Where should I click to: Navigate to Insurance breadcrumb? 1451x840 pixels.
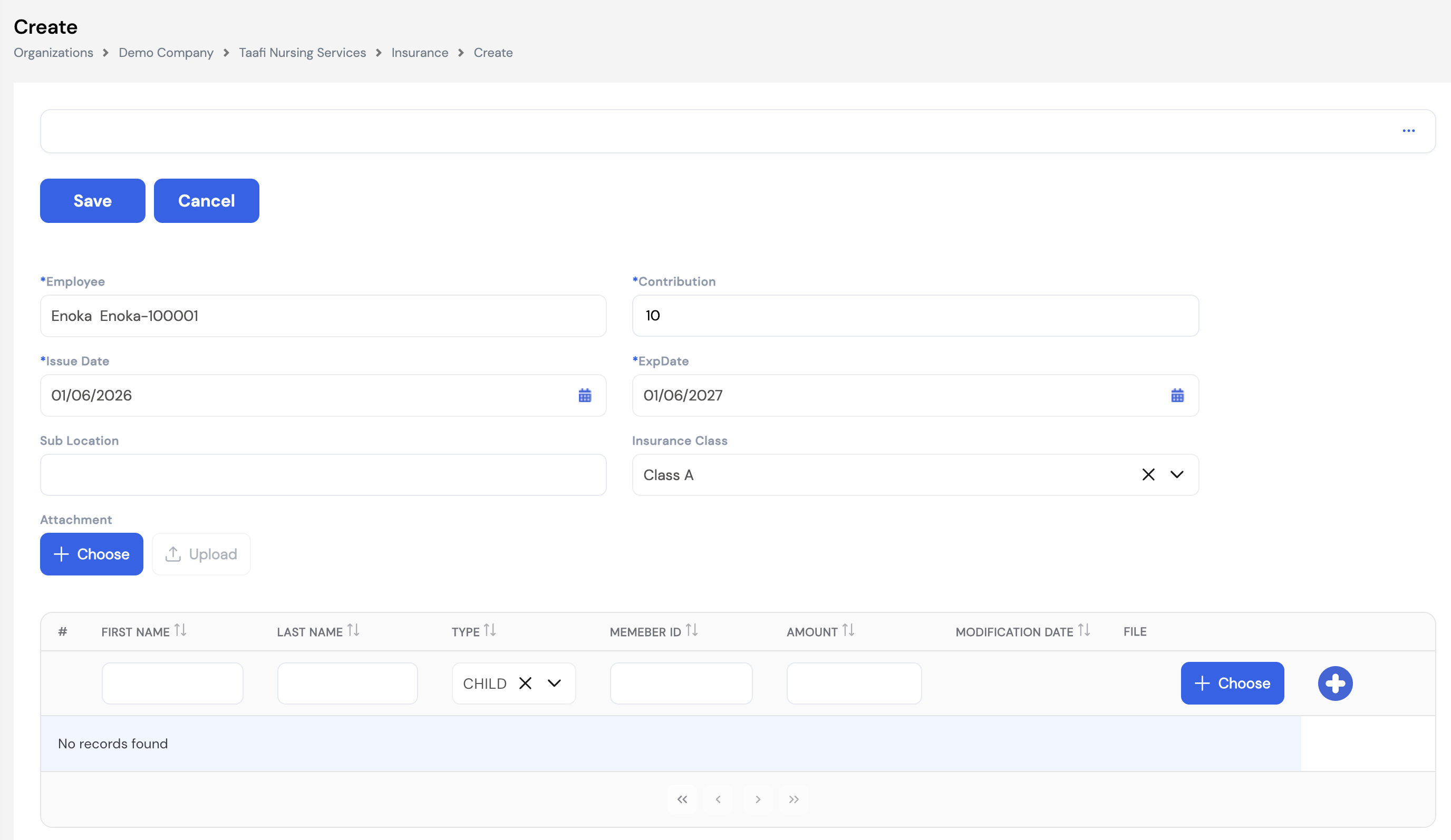[x=420, y=53]
